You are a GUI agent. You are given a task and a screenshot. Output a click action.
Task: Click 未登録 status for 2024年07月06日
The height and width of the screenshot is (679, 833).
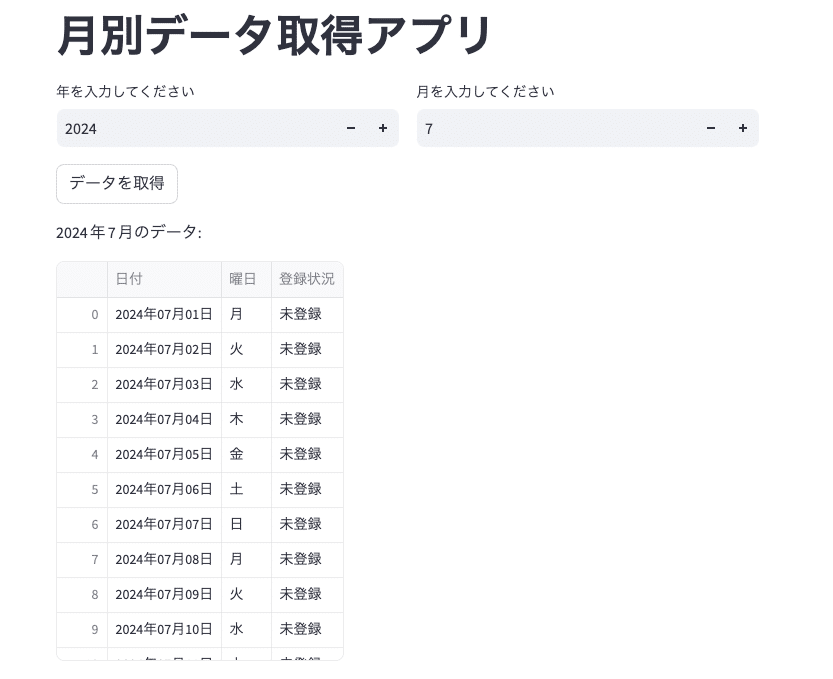coord(307,490)
